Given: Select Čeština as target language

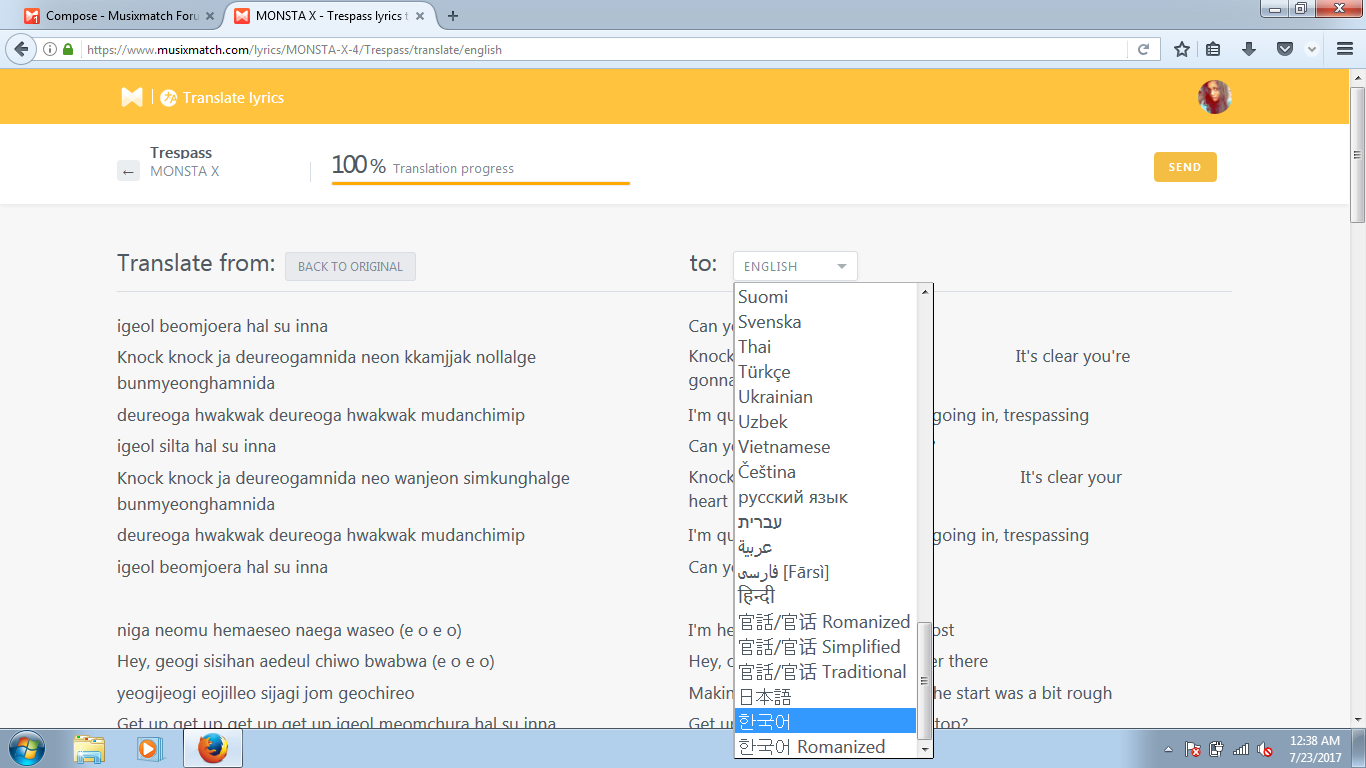Looking at the screenshot, I should tap(826, 472).
